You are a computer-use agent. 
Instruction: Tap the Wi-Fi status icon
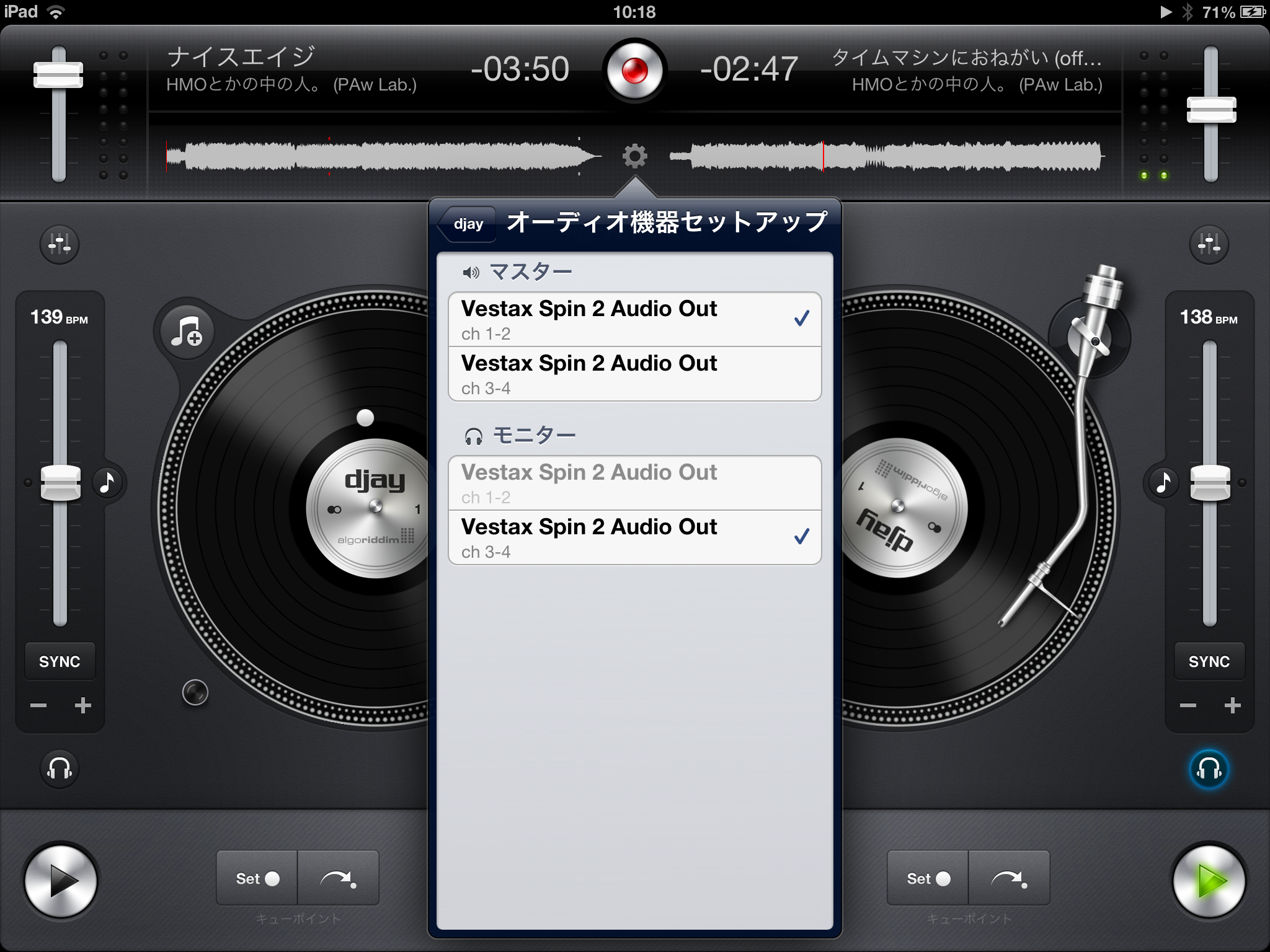(x=56, y=12)
